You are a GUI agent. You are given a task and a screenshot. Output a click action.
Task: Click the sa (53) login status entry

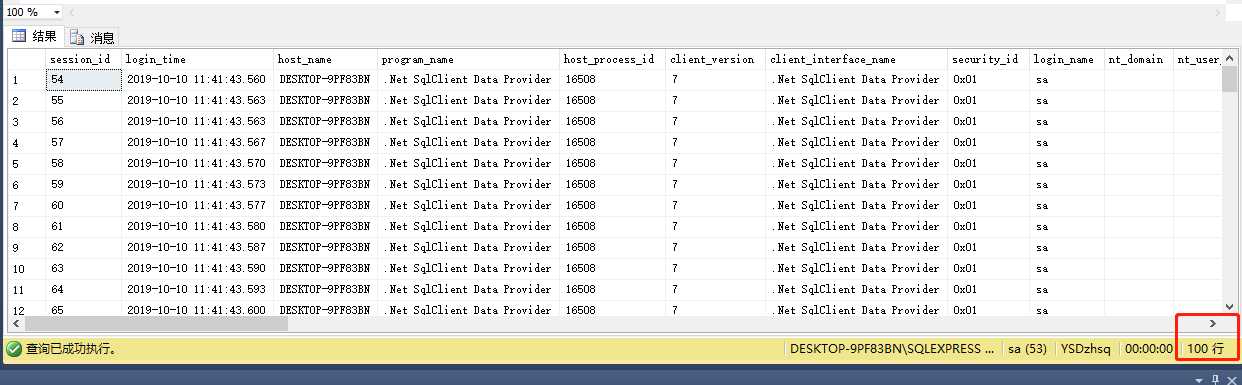(x=1026, y=349)
